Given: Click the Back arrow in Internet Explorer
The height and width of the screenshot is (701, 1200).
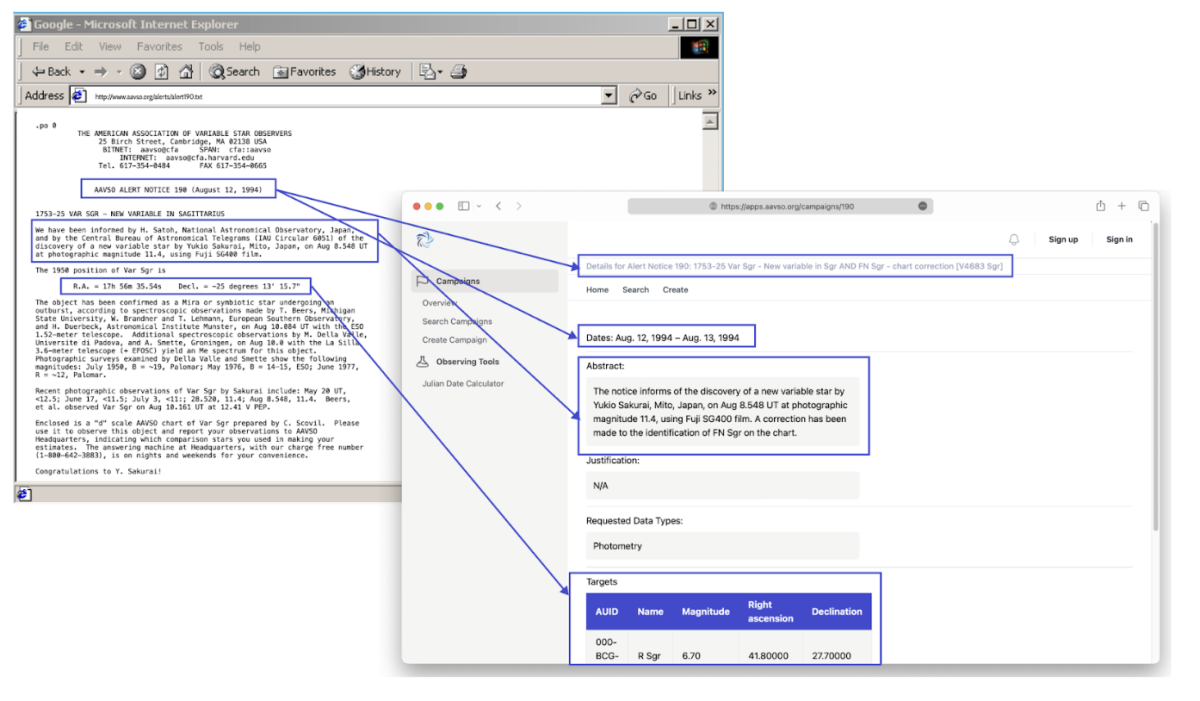Looking at the screenshot, I should tap(52, 72).
